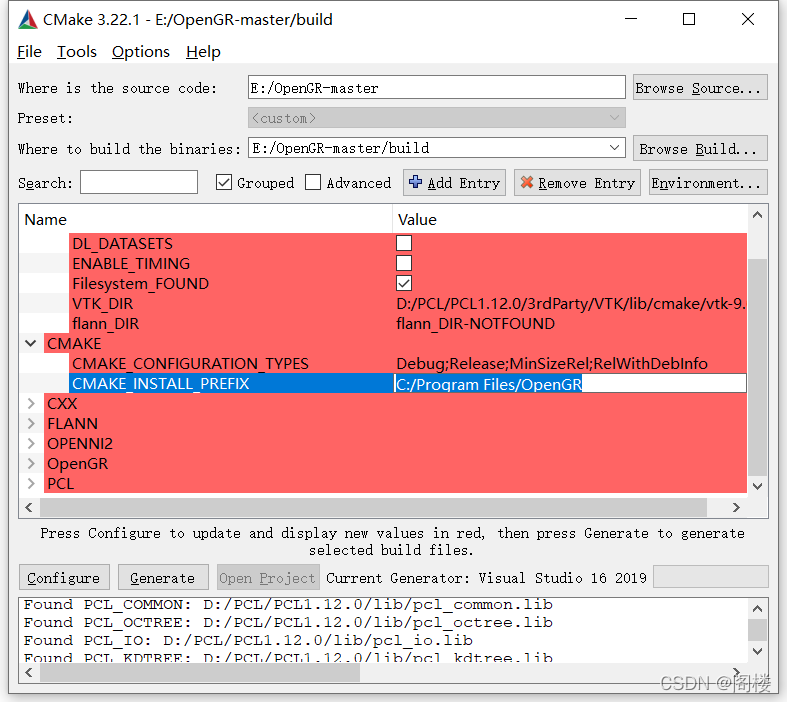The height and width of the screenshot is (702, 787).
Task: Expand the OpenGR group
Action: 31,464
